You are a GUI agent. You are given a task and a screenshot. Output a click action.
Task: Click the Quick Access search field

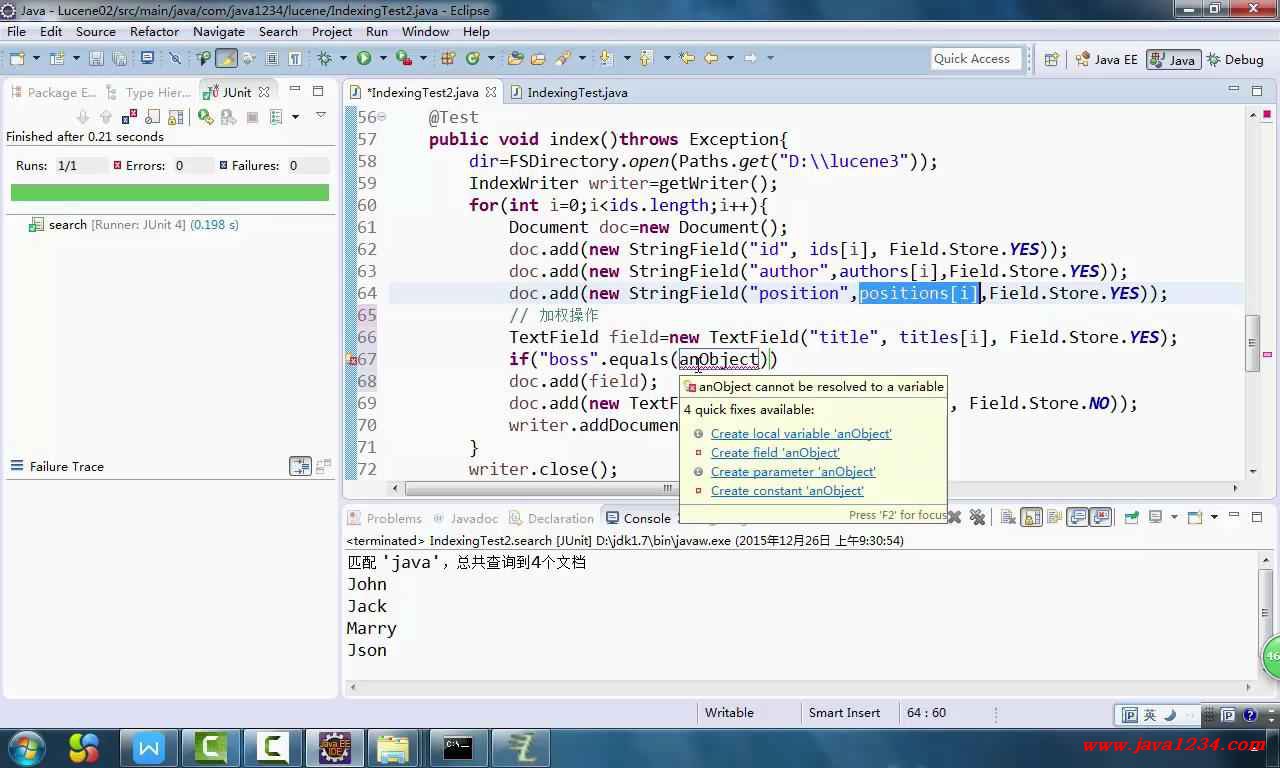click(x=976, y=59)
